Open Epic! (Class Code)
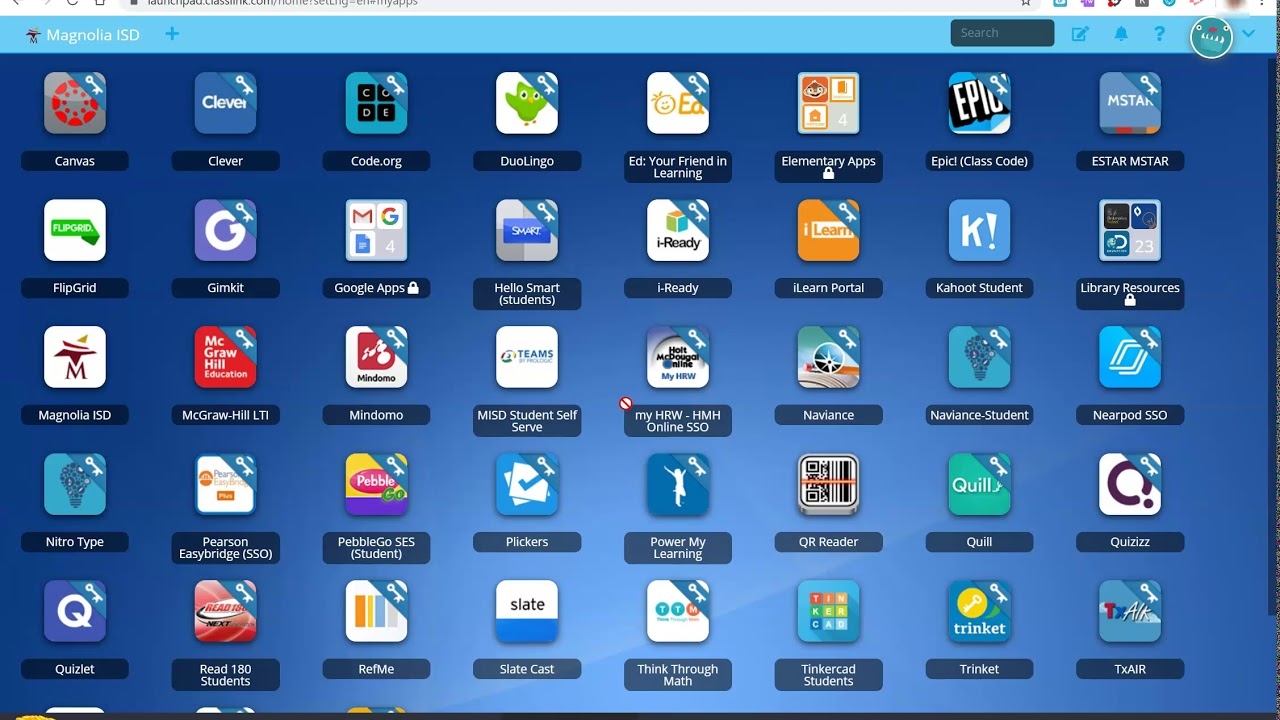Image resolution: width=1280 pixels, height=720 pixels. [x=979, y=103]
